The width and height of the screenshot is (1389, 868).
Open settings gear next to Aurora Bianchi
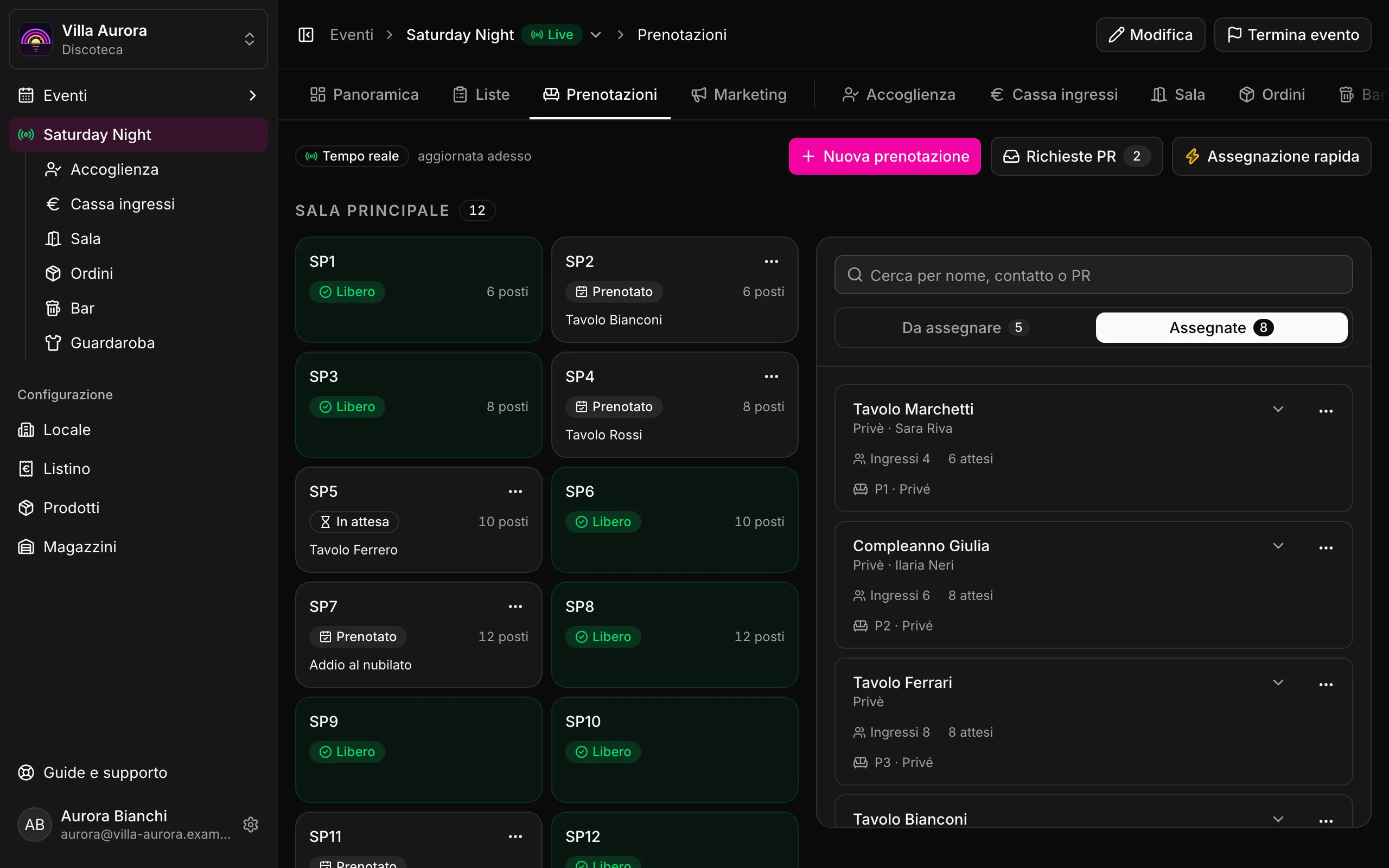point(250,825)
